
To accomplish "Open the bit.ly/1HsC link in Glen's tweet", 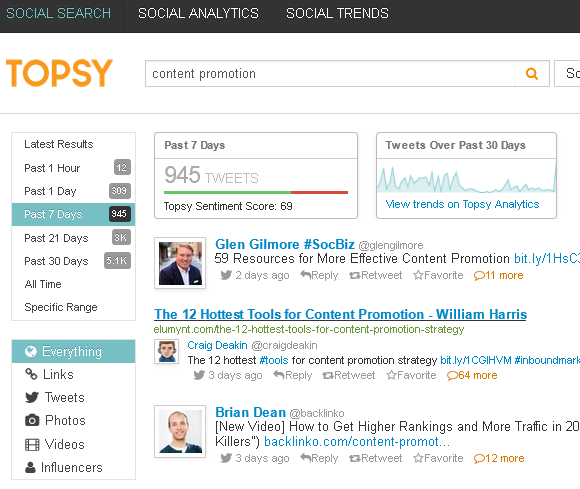I will click(x=547, y=259).
